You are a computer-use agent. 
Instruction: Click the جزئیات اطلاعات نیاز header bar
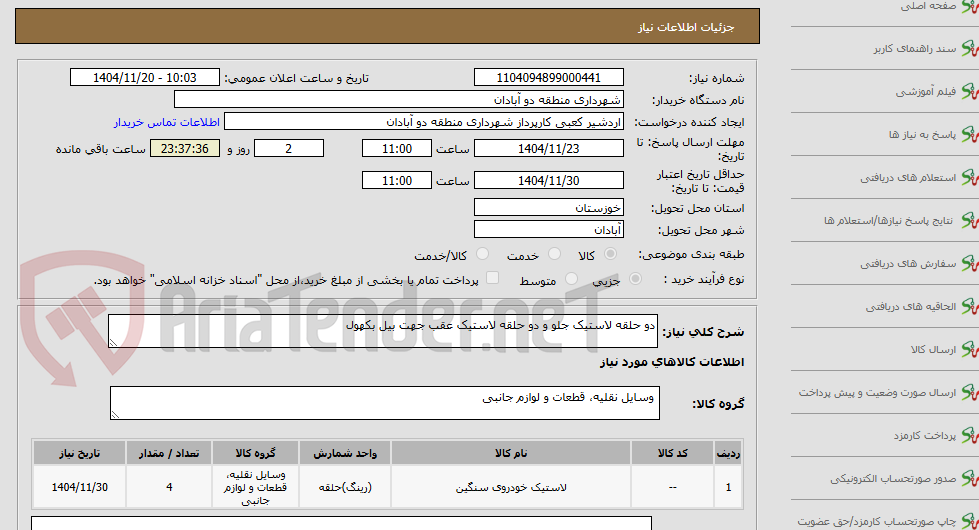point(388,26)
